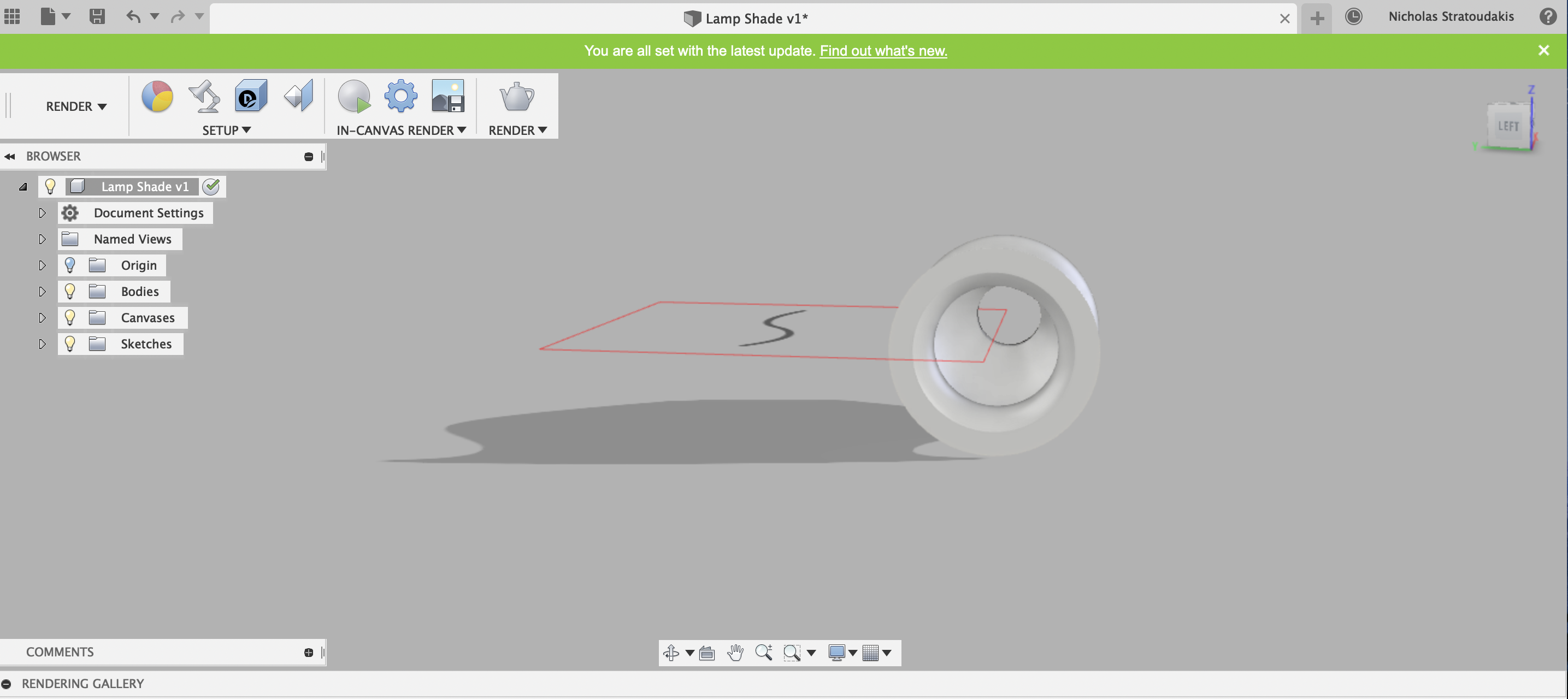The height and width of the screenshot is (699, 1568).
Task: Select the Pan hand tool
Action: [735, 653]
